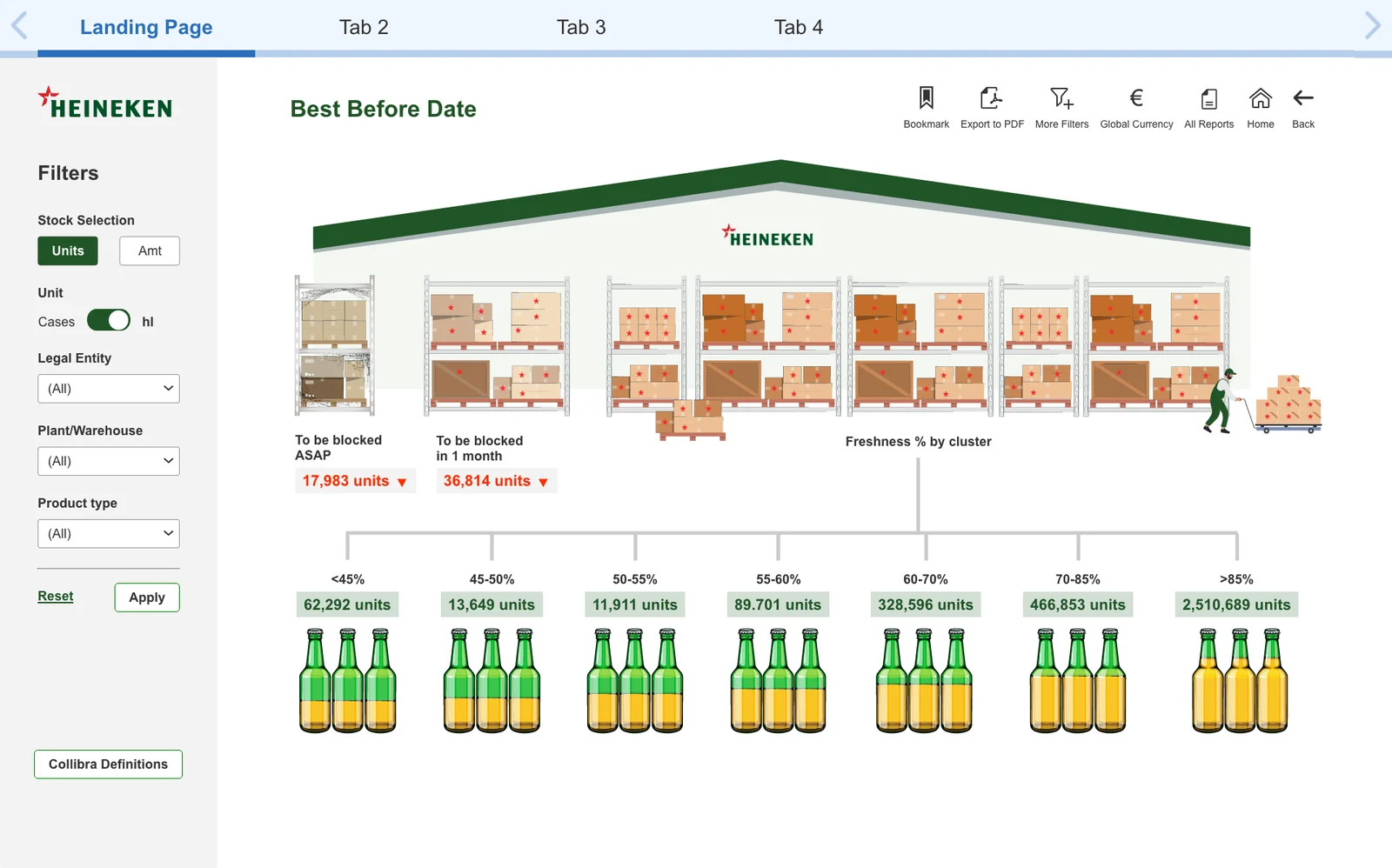Switch to Tab 4
Image resolution: width=1392 pixels, height=868 pixels.
coord(799,27)
